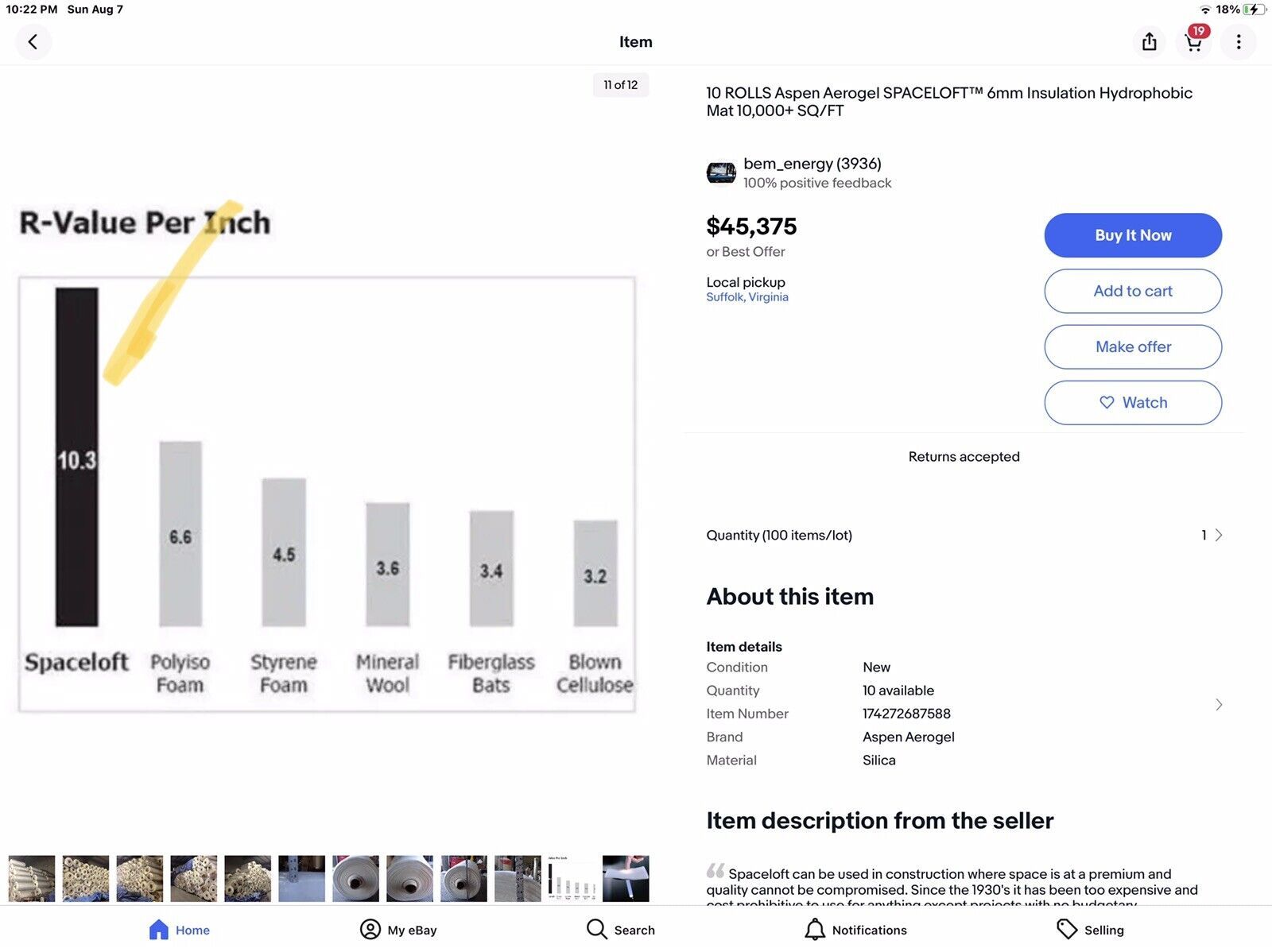Tap 'Aspen Aerogel' brand value
Screen dimensions: 1272x952
tap(909, 737)
